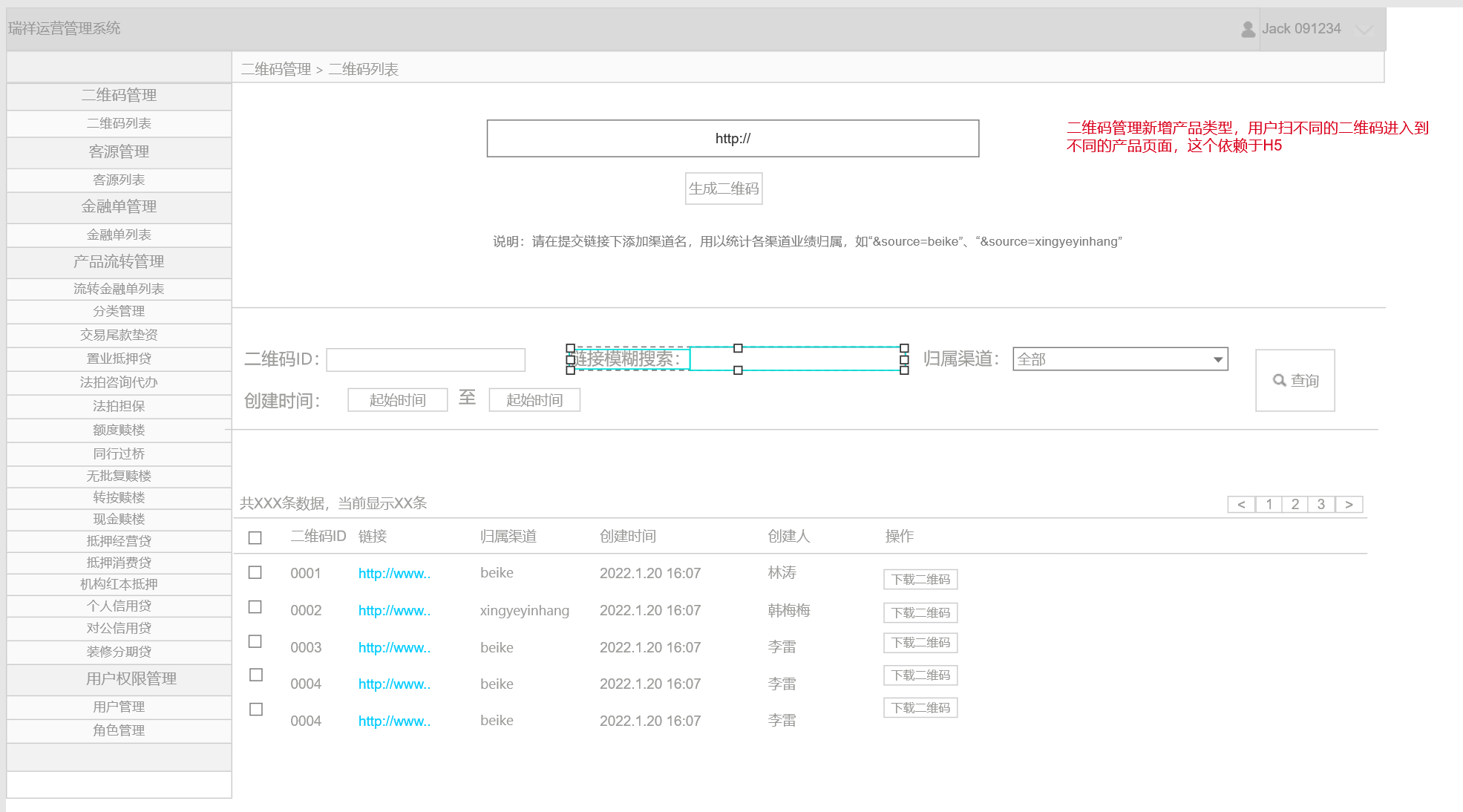
Task: Click the 链接模糊搜索 input box
Action: 796,359
